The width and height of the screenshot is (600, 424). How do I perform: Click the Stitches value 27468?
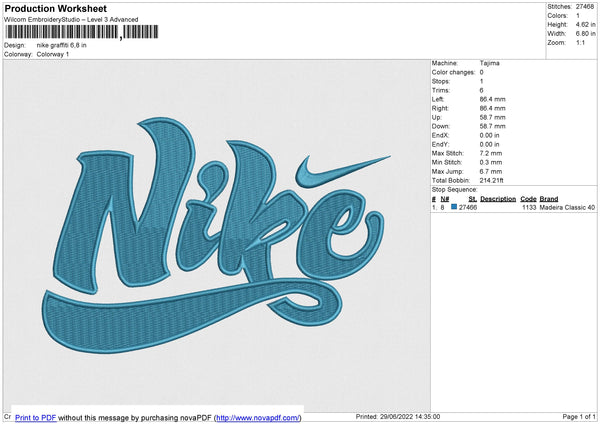point(585,7)
